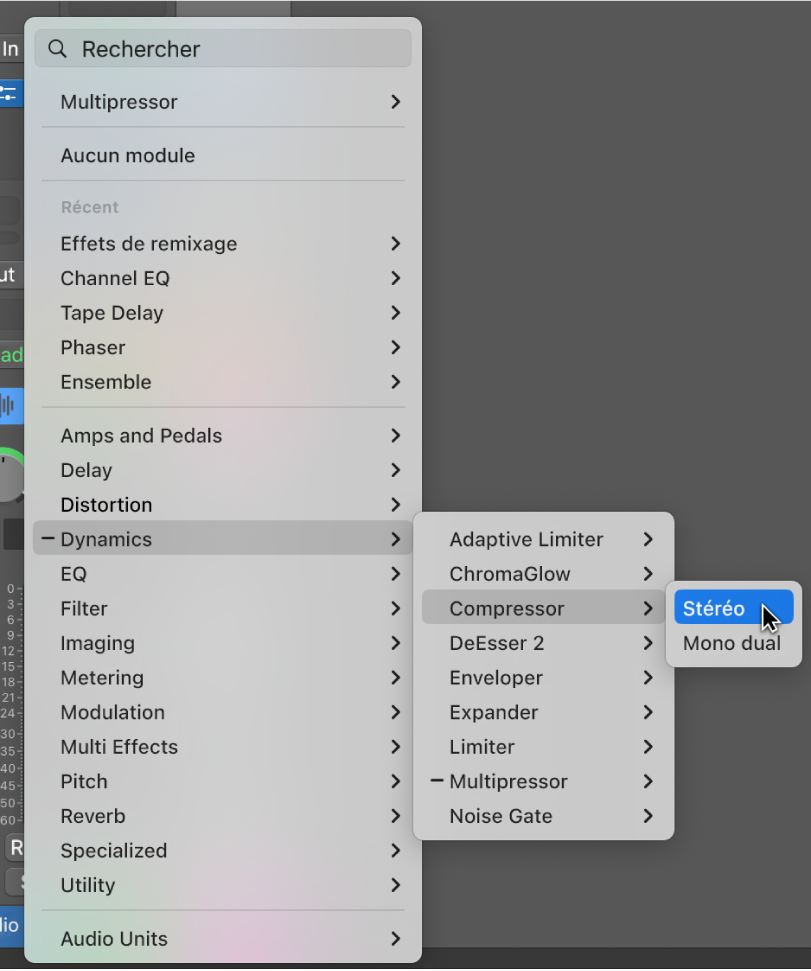Toggle the dash marker next to Dynamics
This screenshot has width=811, height=971.
tap(46, 538)
